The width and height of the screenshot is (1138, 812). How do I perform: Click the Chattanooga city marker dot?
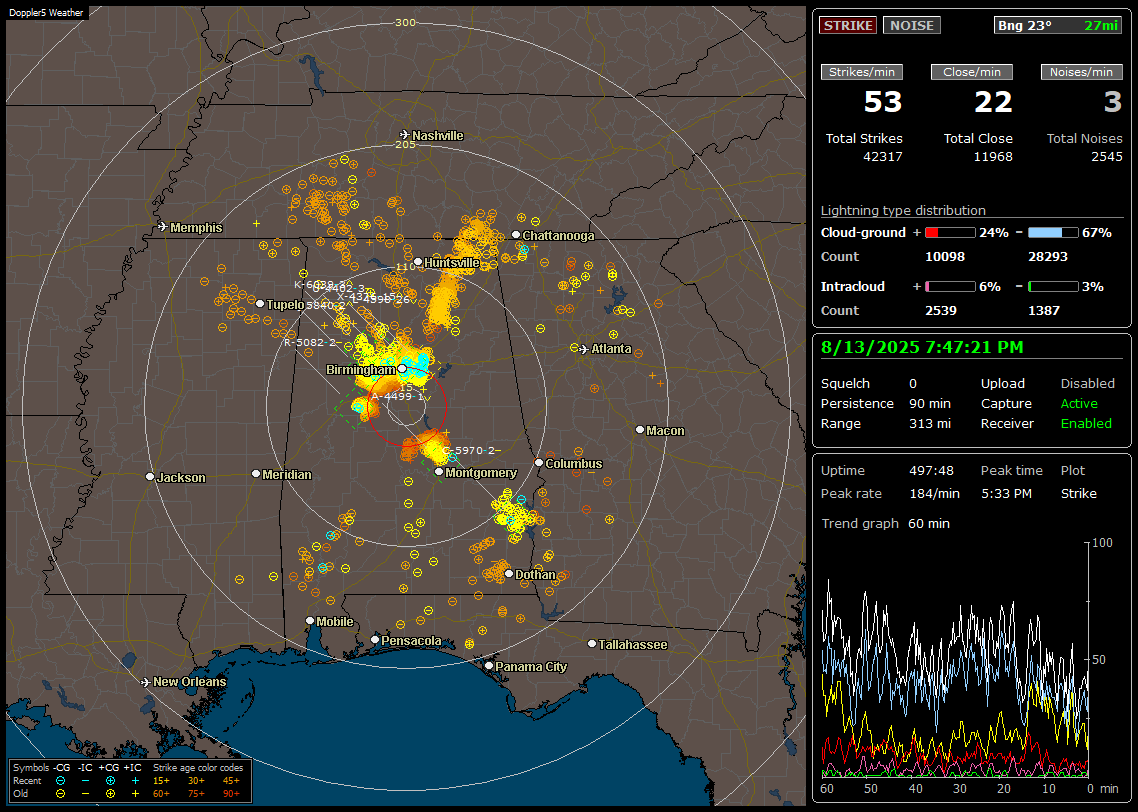point(516,235)
